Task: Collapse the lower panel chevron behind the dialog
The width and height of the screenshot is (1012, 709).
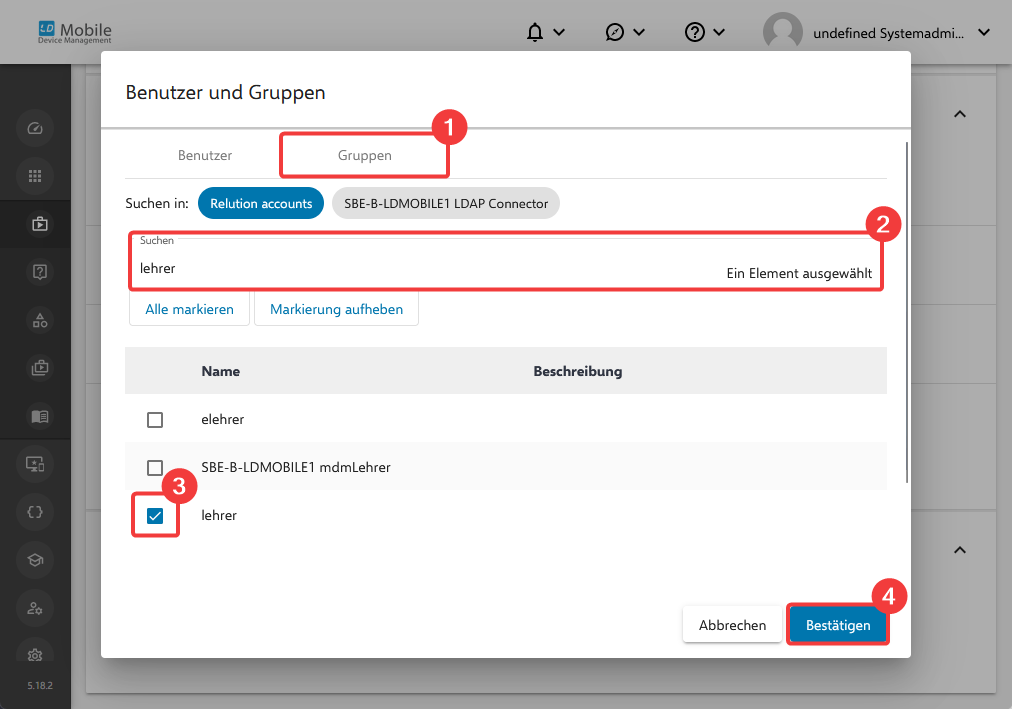Action: click(960, 550)
